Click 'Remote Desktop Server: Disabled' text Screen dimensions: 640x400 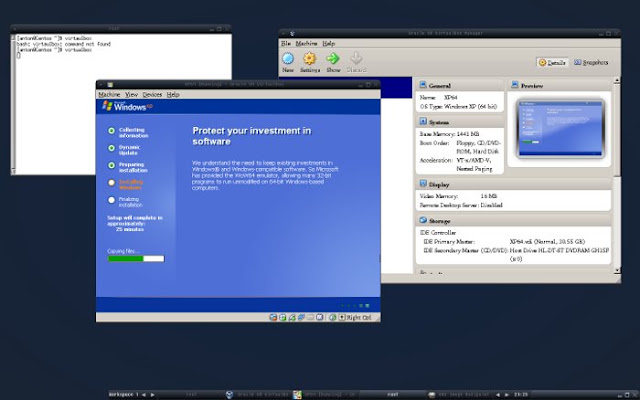pos(461,205)
